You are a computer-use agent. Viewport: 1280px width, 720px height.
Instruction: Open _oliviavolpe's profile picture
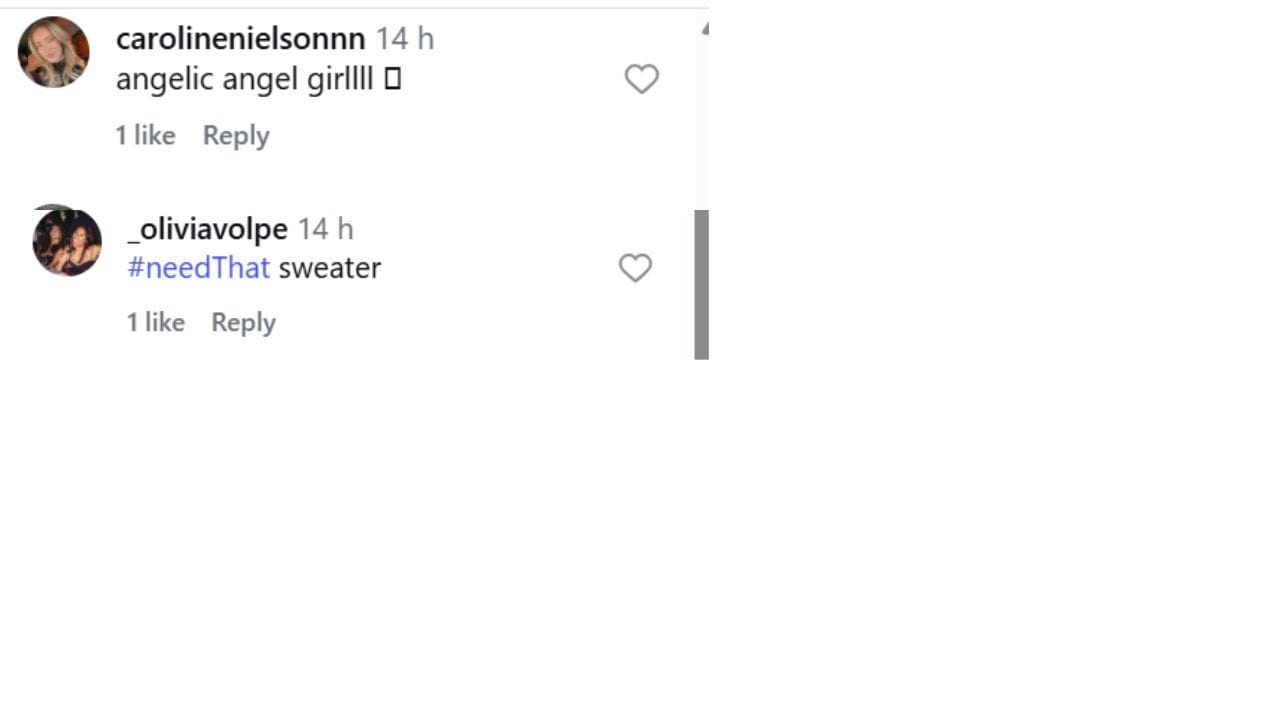coord(67,241)
